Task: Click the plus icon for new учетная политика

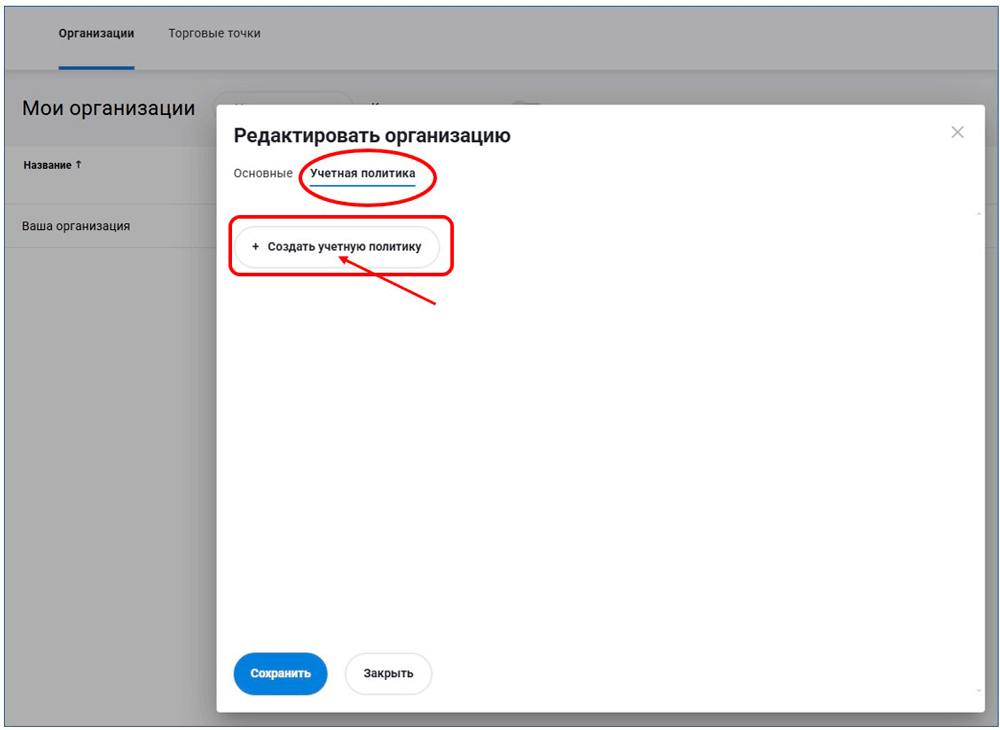Action: (x=255, y=247)
